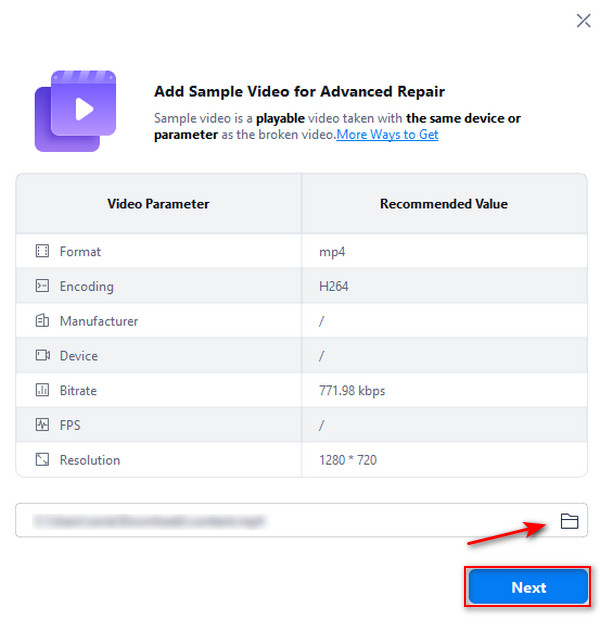Open the More Ways to Get link
The width and height of the screenshot is (600, 621).
tap(387, 135)
